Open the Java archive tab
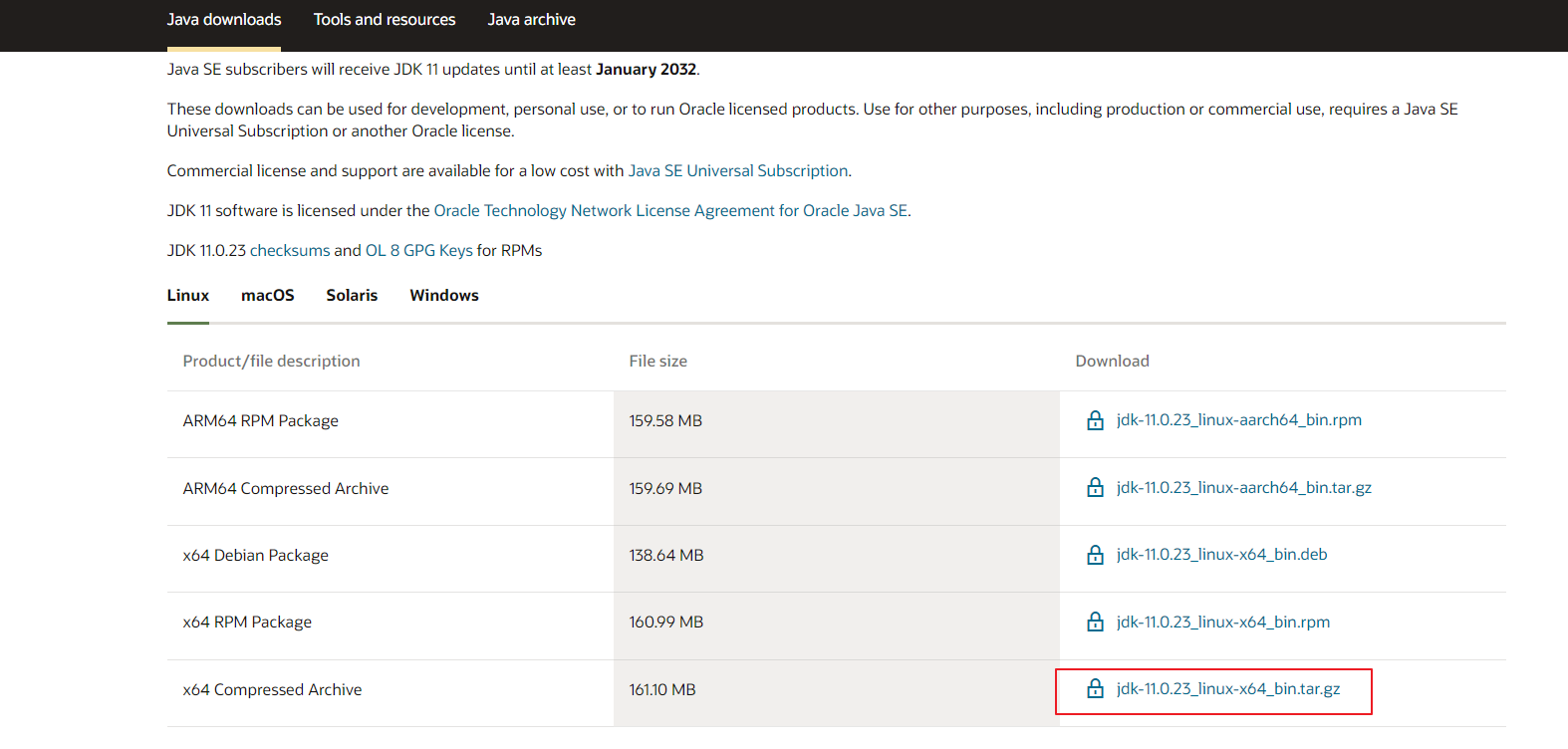 pyautogui.click(x=532, y=20)
